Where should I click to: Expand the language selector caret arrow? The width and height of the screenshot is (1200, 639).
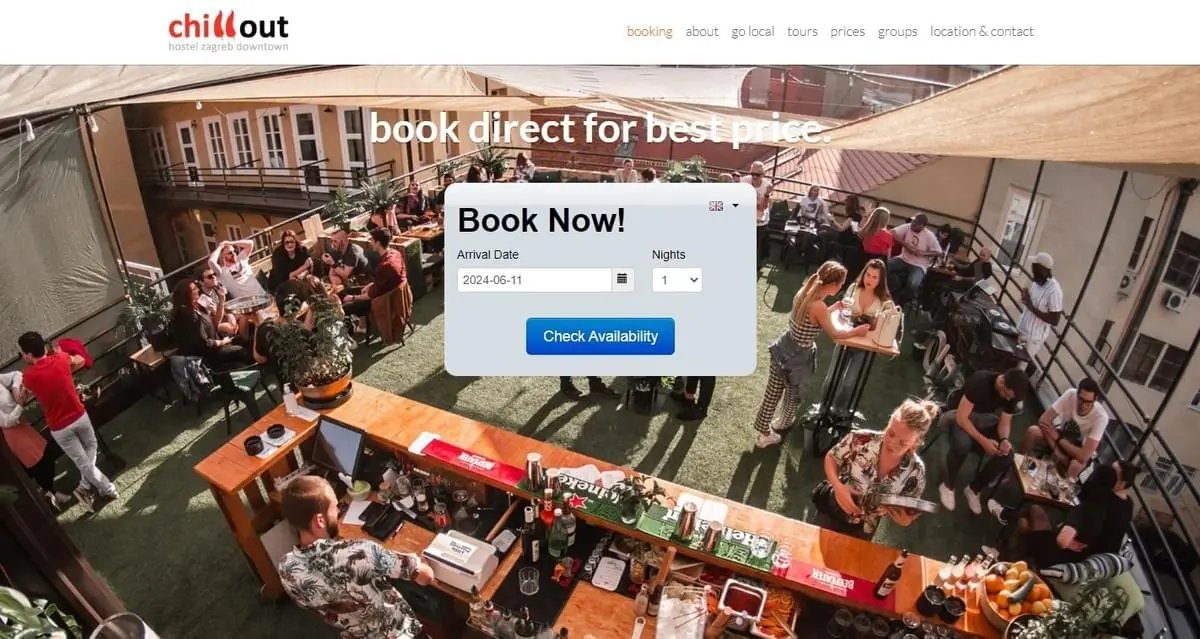[736, 206]
